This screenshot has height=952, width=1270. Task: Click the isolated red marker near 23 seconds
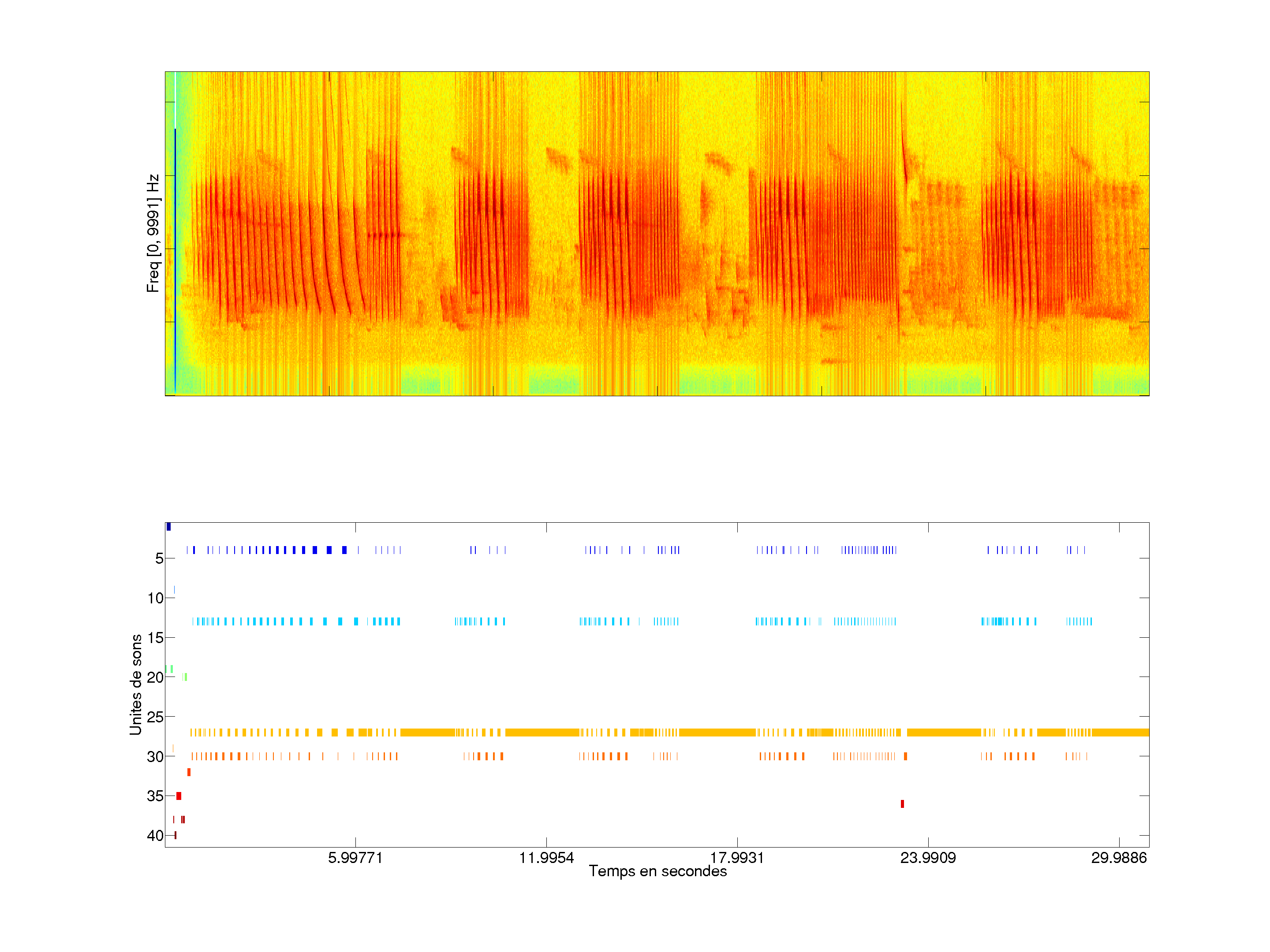[902, 803]
